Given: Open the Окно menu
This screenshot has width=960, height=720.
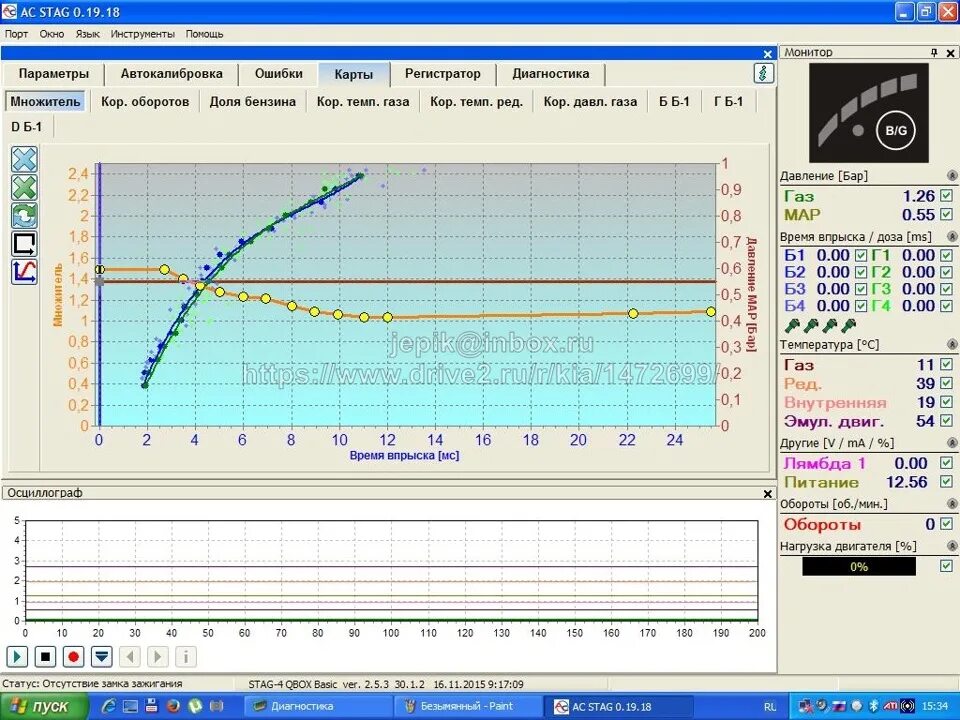Looking at the screenshot, I should [x=52, y=34].
